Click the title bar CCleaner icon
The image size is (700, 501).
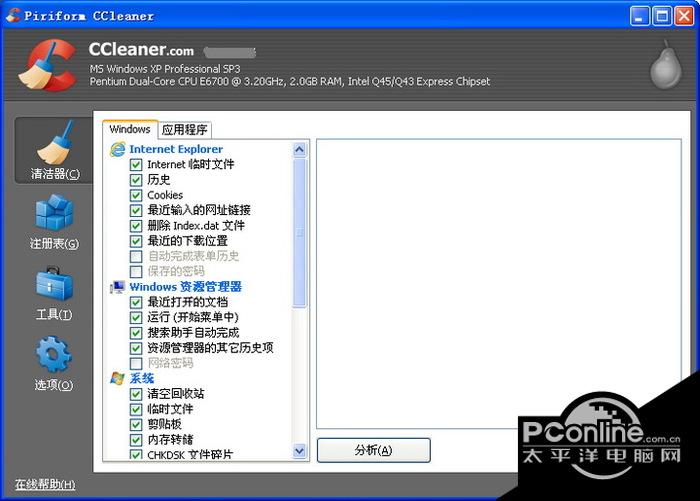(x=13, y=16)
